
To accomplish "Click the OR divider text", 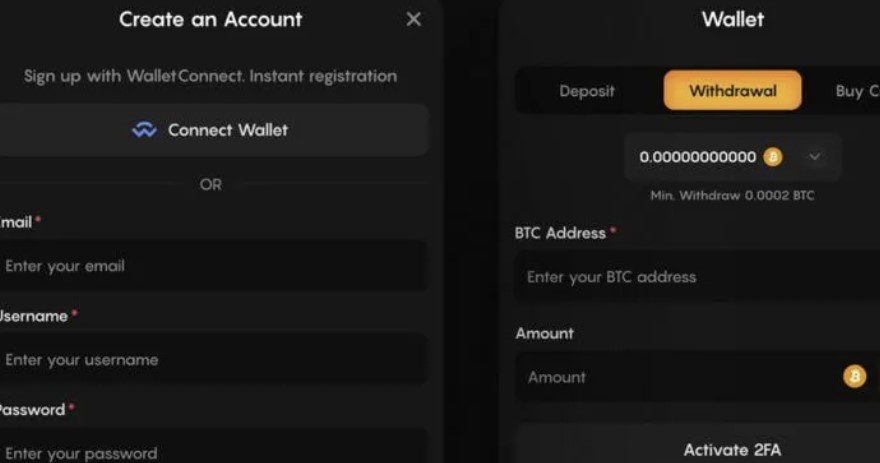I will coord(210,185).
